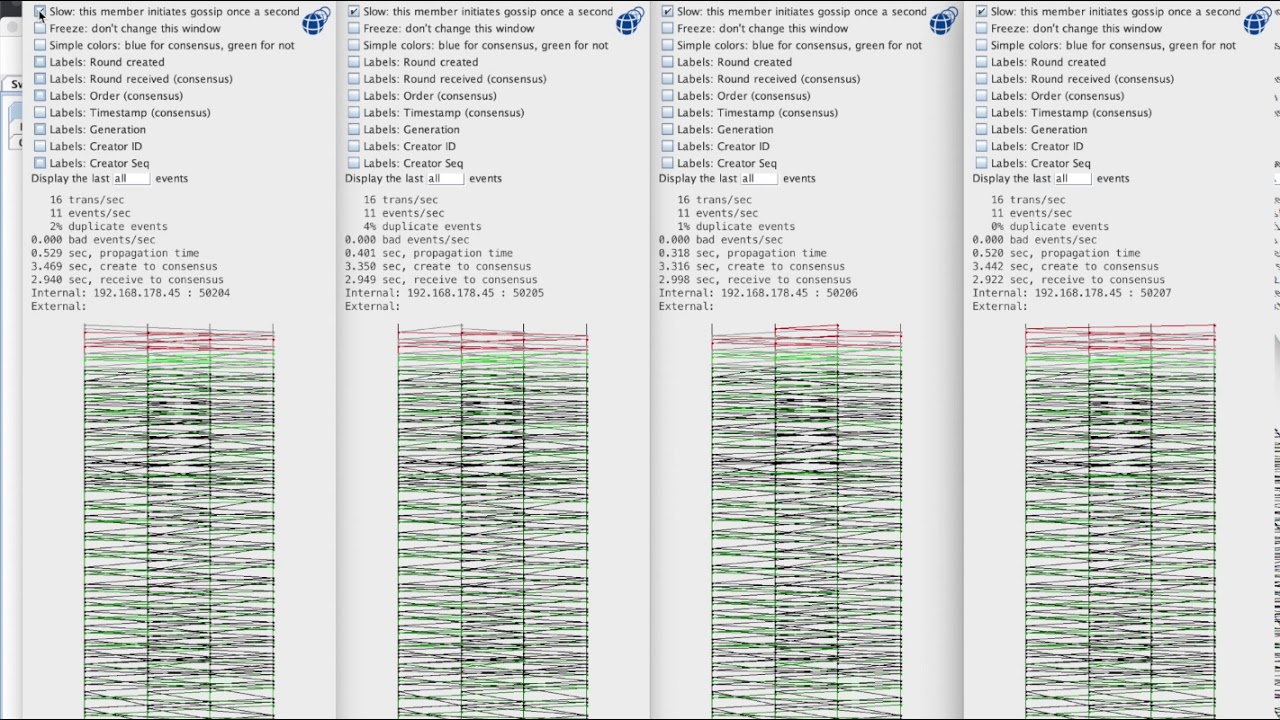The width and height of the screenshot is (1280, 720).
Task: Check Labels: Round received (consensus) in port 50206 window
Action: click(668, 79)
